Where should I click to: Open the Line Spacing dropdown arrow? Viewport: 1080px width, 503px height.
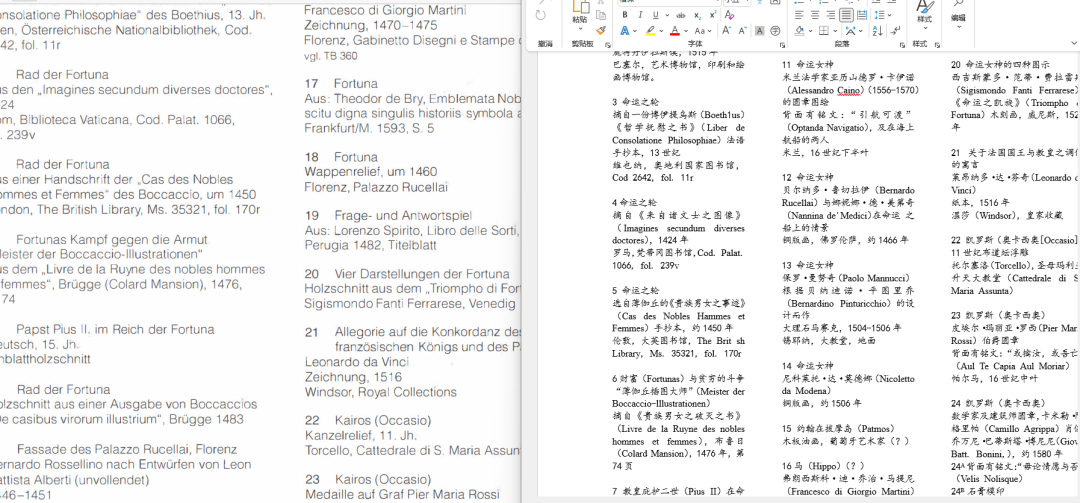(890, 15)
